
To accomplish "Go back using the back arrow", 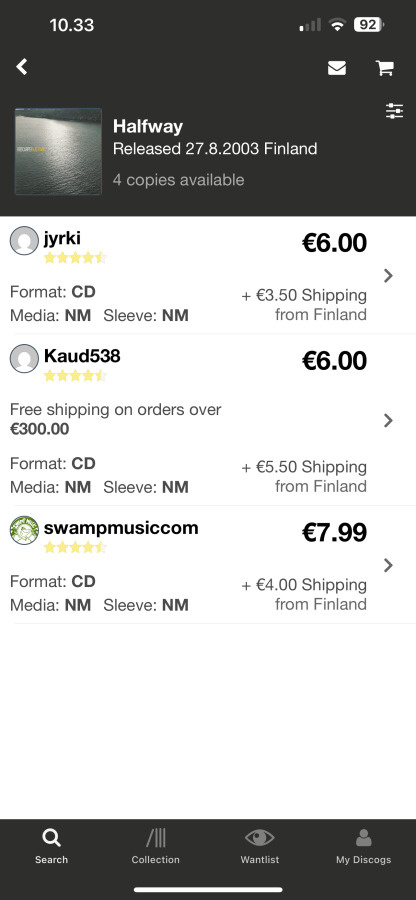I will (21, 67).
